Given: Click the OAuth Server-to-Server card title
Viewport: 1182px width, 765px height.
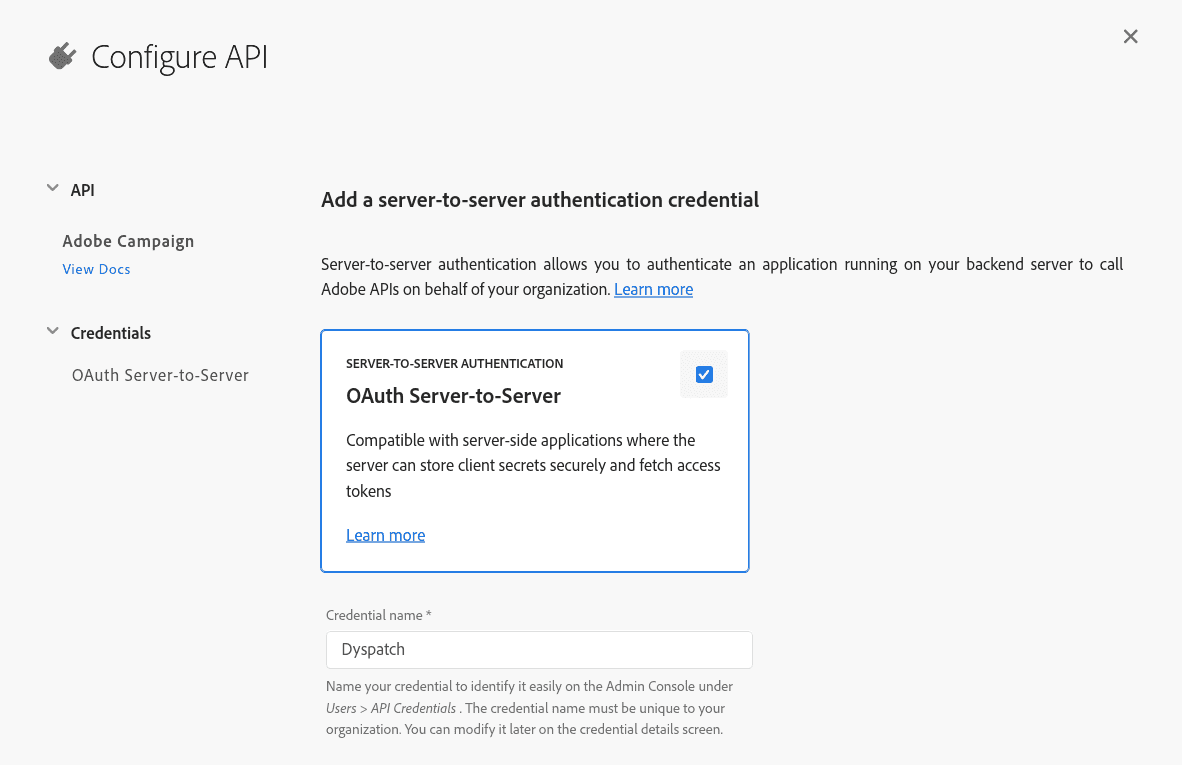Looking at the screenshot, I should coord(454,396).
